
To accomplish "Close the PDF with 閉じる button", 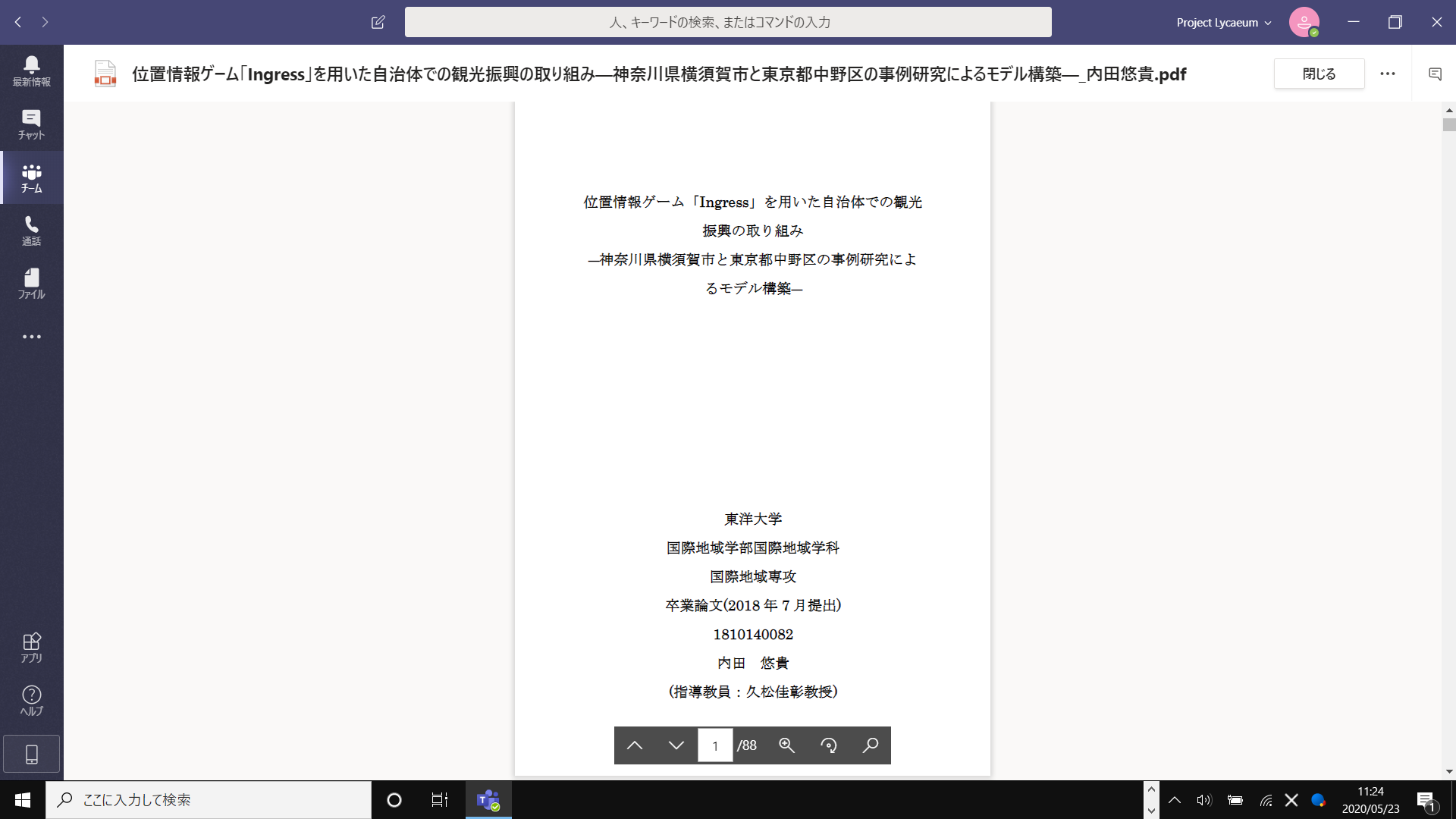I will point(1319,74).
